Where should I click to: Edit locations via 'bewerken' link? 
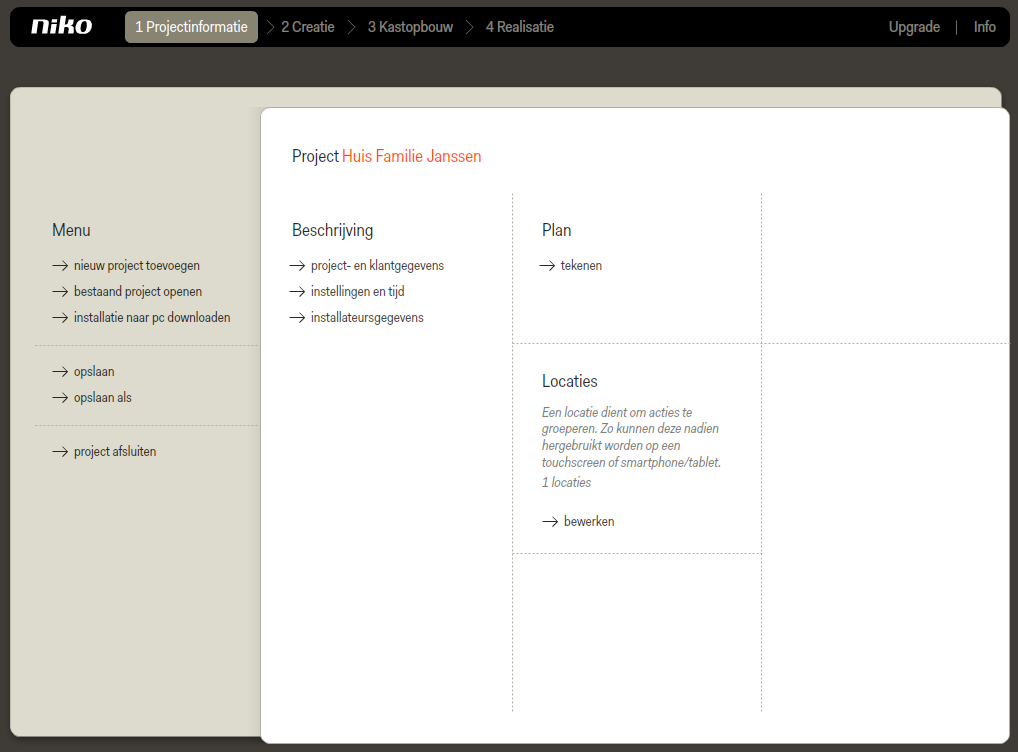[x=589, y=521]
